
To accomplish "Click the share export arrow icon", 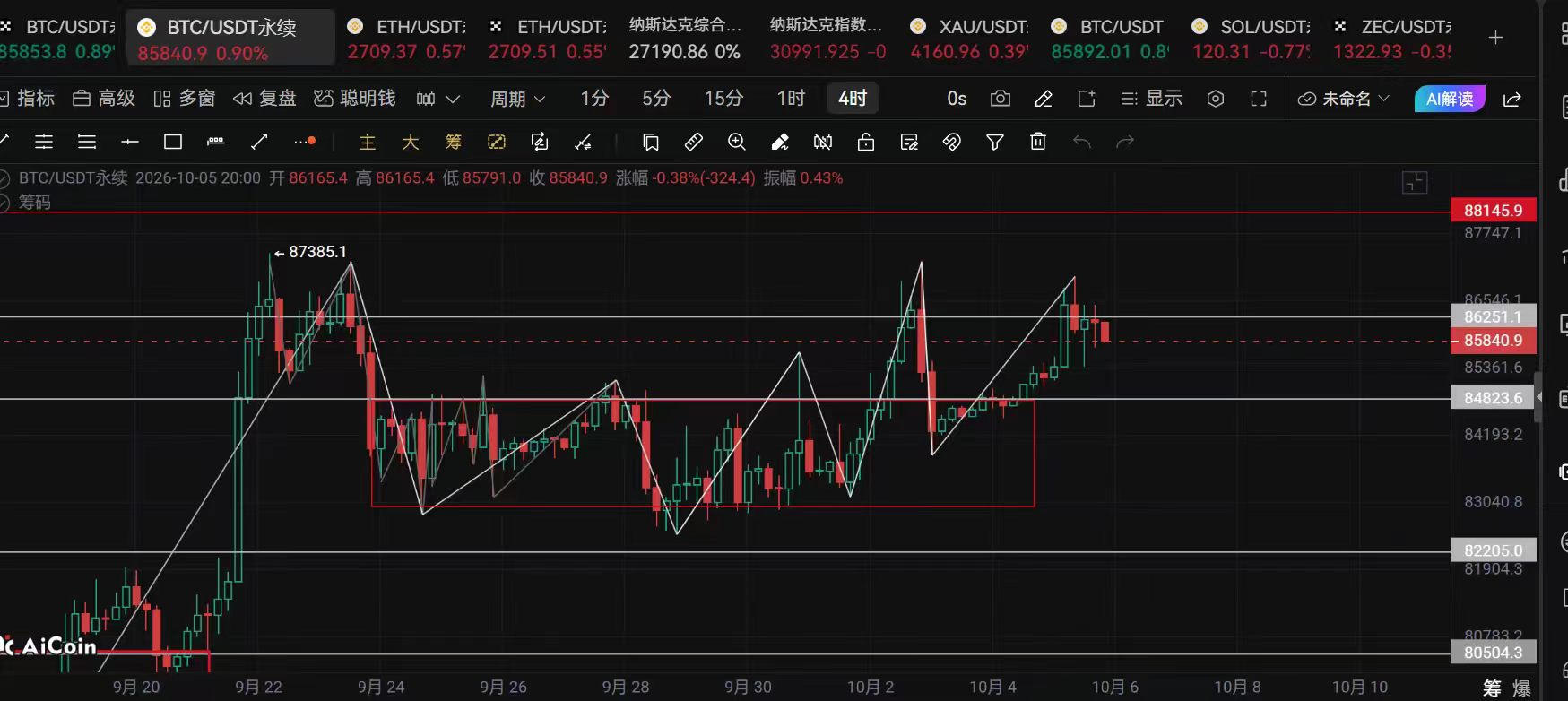I will (x=1512, y=99).
